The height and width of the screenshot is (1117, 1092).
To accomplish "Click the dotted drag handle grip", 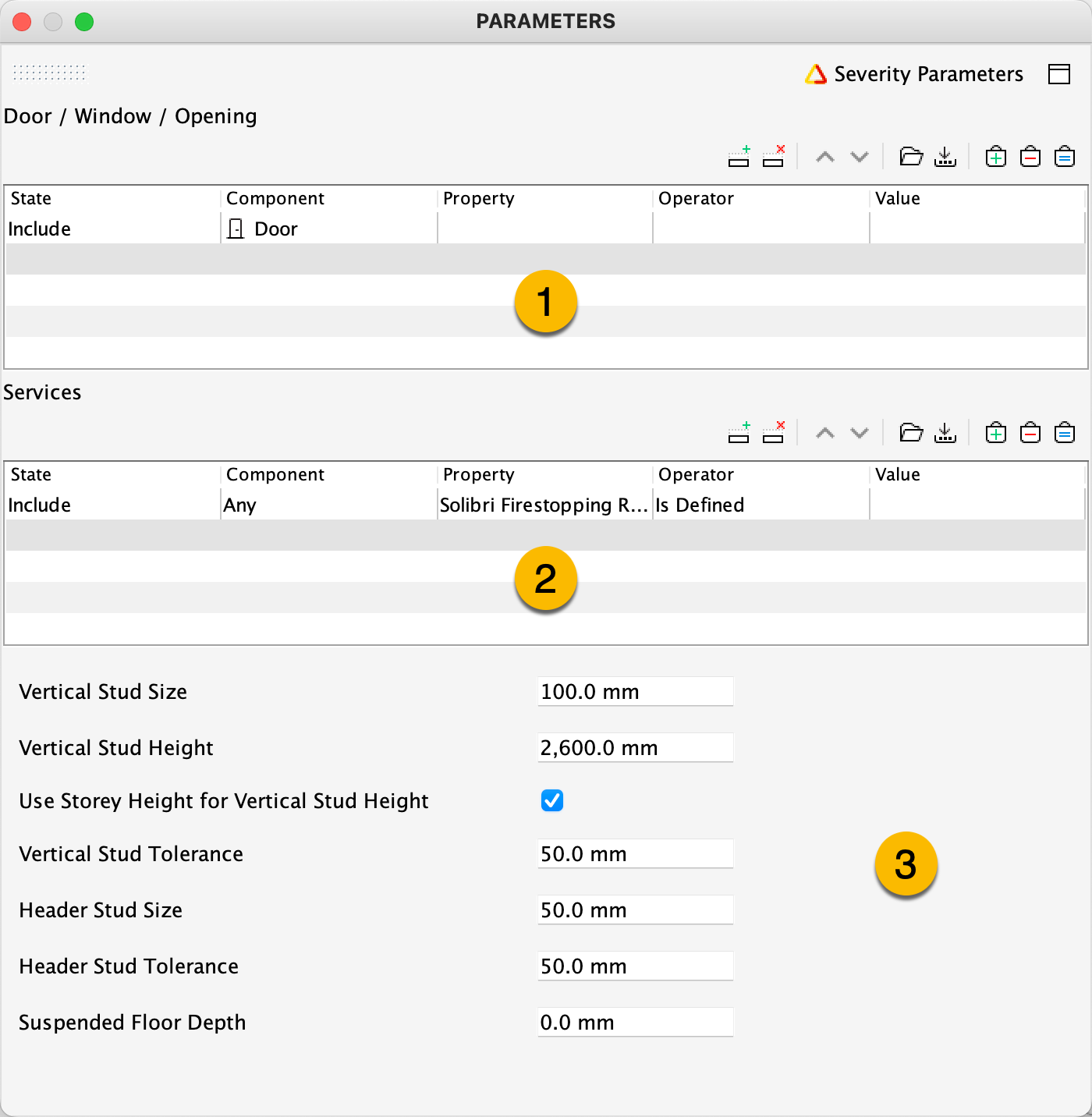I will pos(50,73).
